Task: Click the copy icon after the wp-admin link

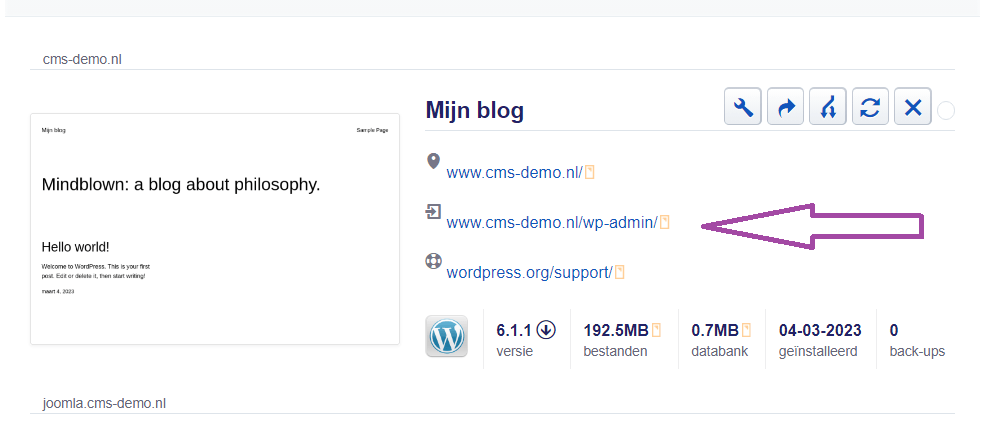Action: pyautogui.click(x=665, y=222)
